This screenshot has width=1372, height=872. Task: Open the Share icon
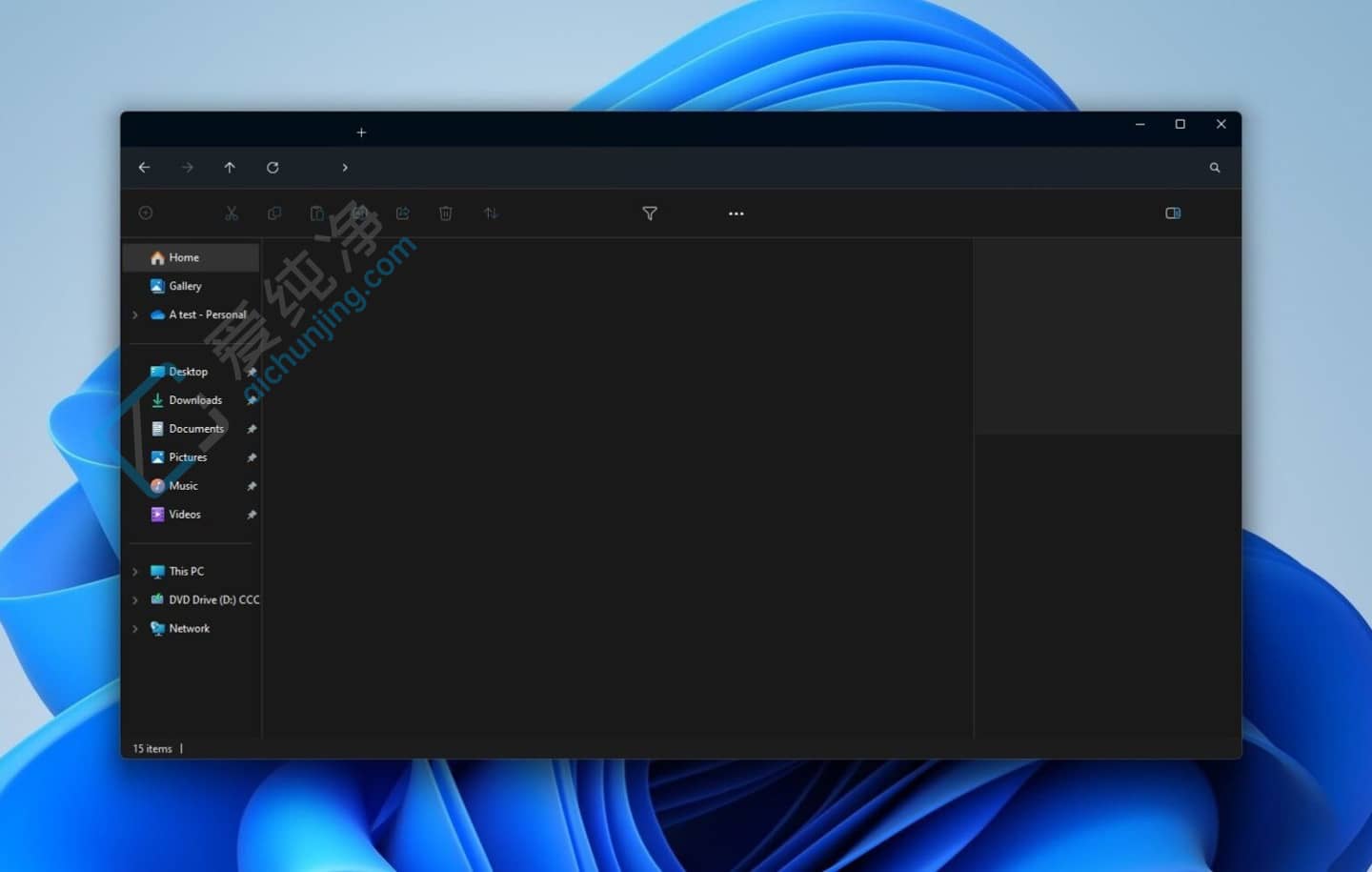pyautogui.click(x=402, y=213)
